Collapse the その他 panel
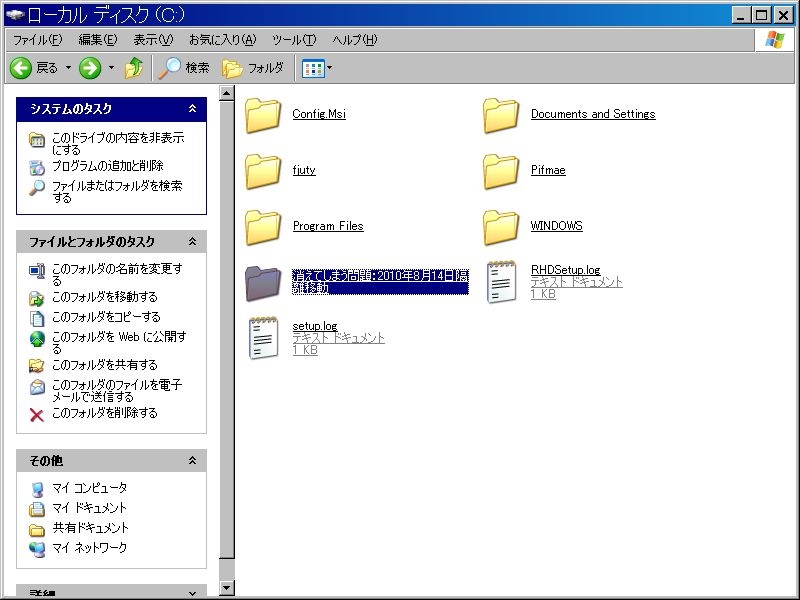 pos(192,461)
